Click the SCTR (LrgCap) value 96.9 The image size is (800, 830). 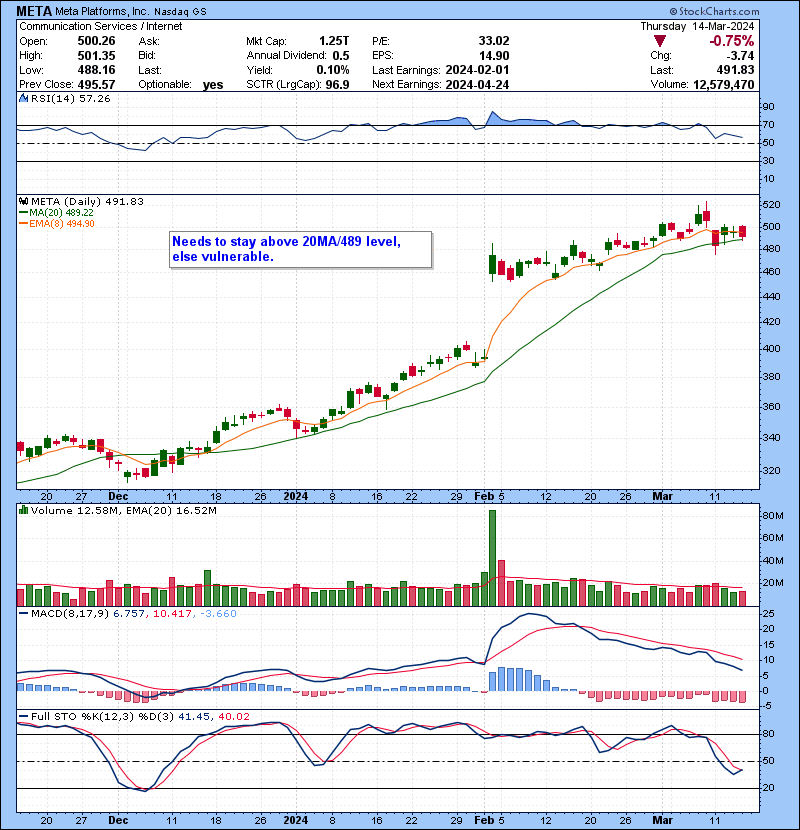338,84
